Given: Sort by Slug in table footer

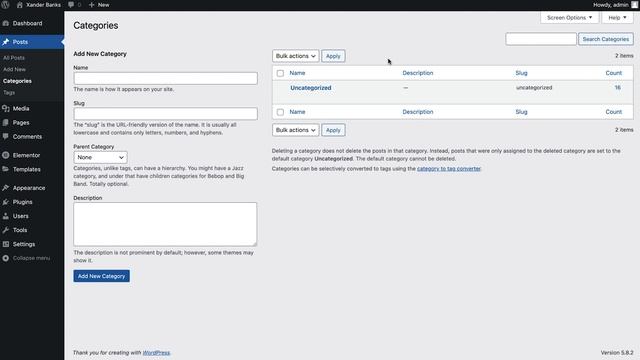Looking at the screenshot, I should 521,112.
